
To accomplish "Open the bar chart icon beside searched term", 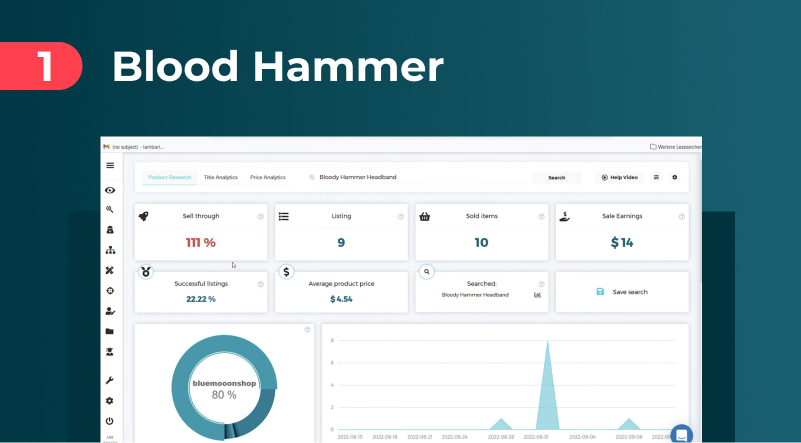I will 537,295.
